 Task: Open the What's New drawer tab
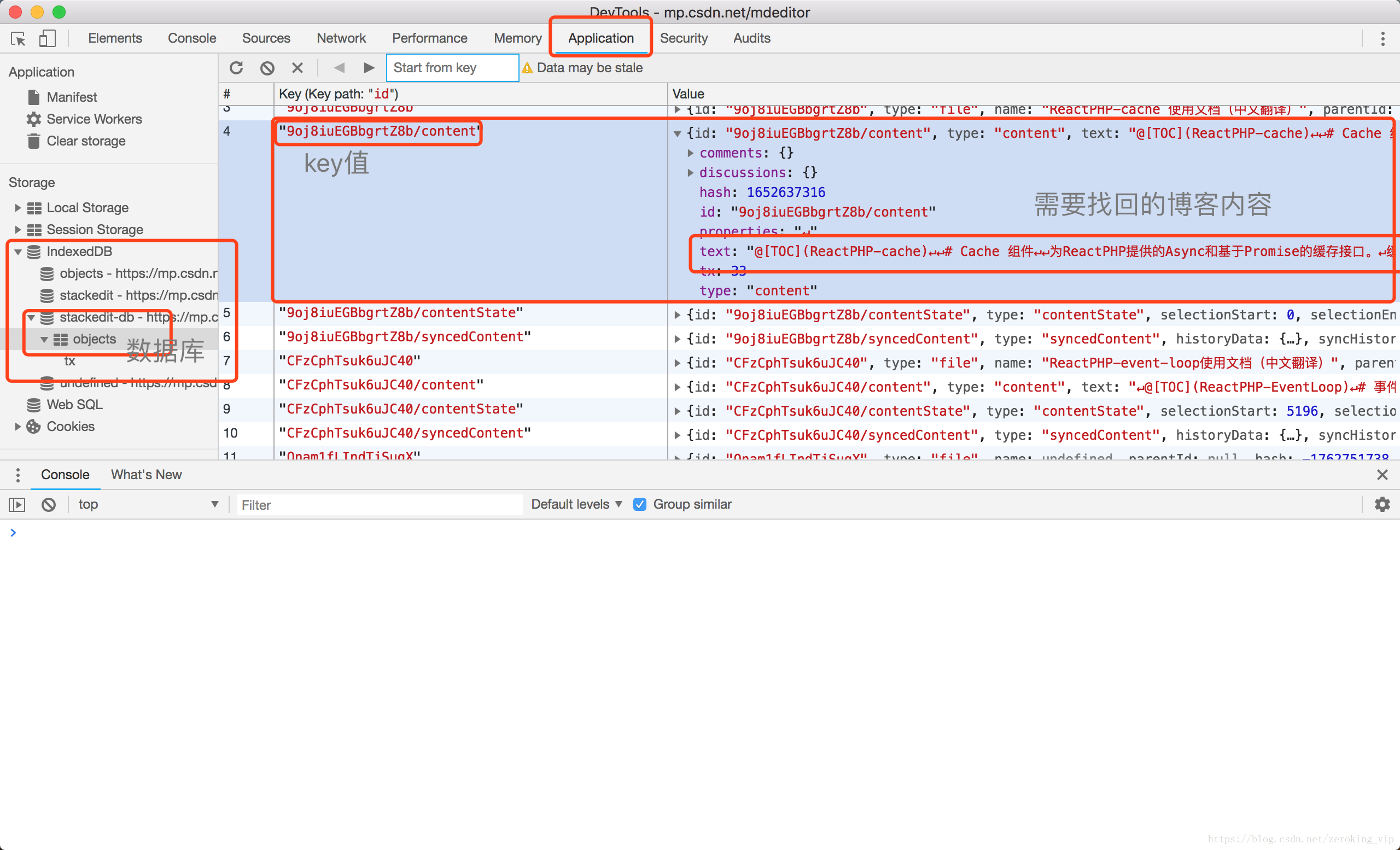pyautogui.click(x=146, y=474)
